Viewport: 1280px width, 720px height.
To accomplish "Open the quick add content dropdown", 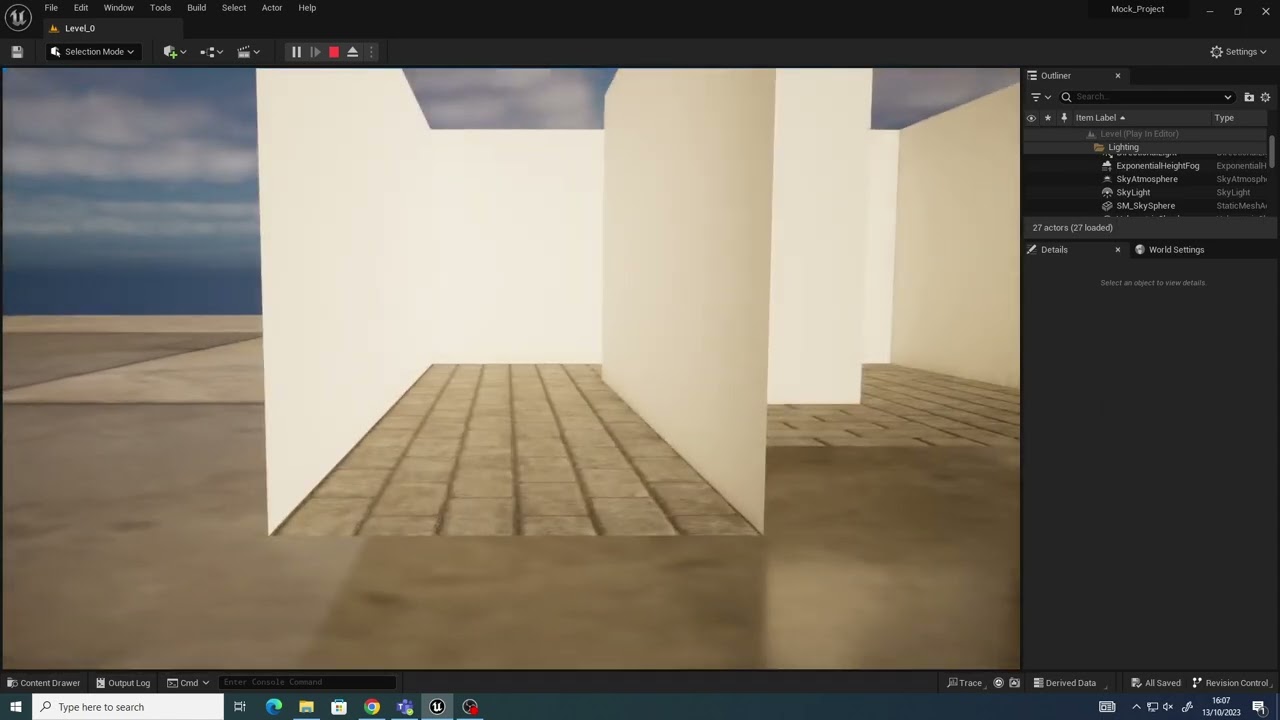I will [x=175, y=52].
